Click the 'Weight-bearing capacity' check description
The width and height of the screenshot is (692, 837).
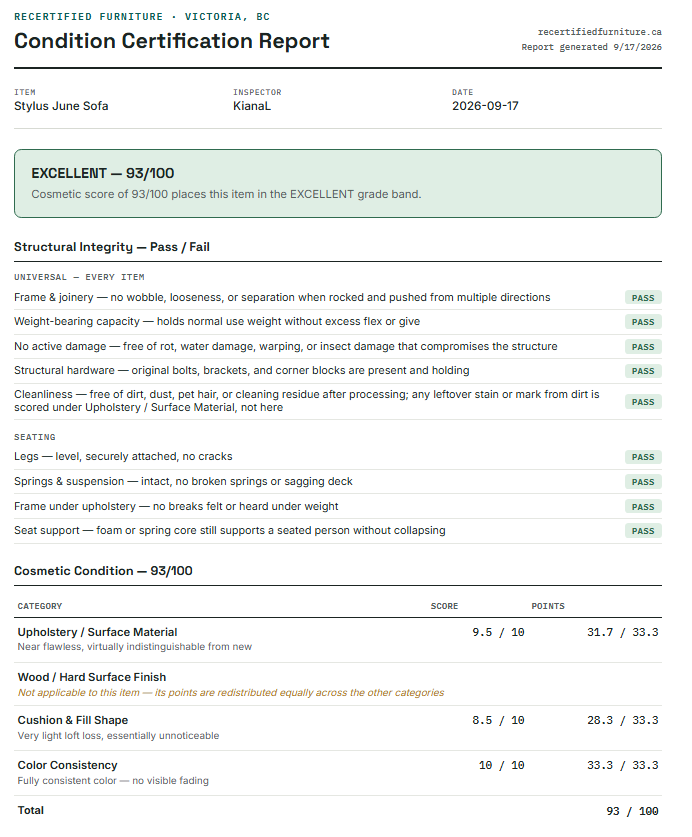click(217, 321)
